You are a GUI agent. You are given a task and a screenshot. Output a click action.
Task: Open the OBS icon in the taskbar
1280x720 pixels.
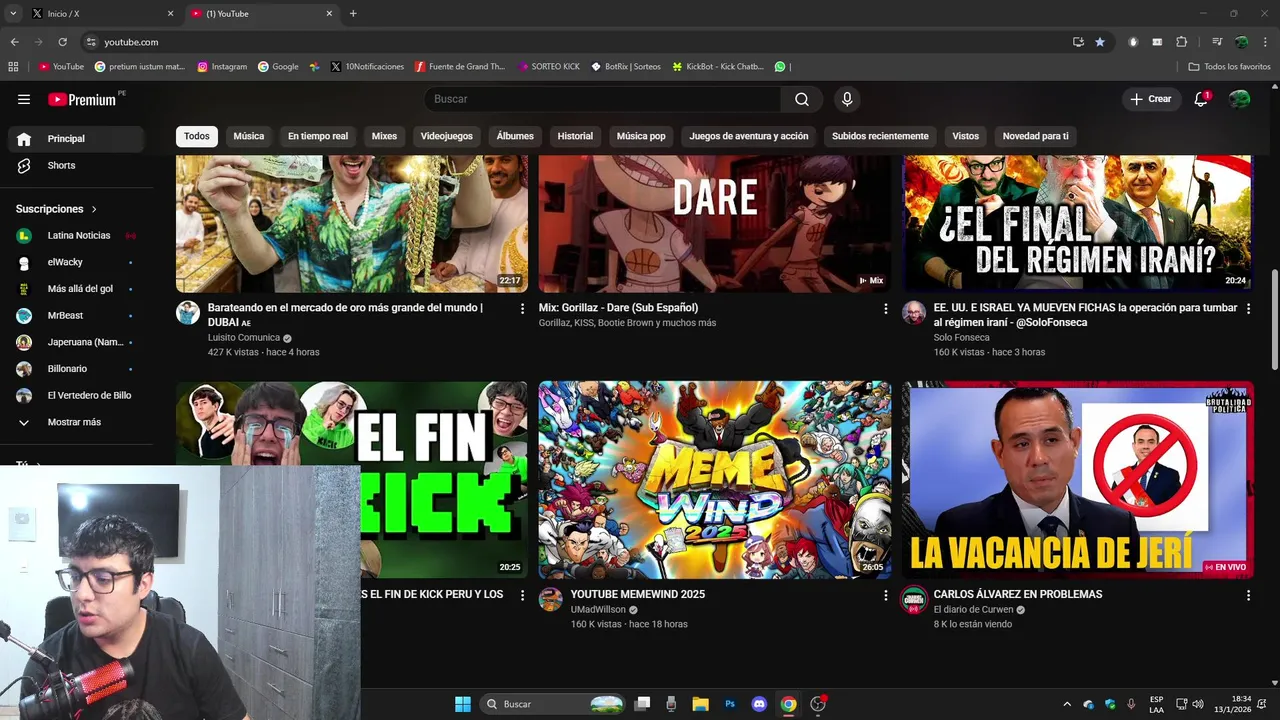pyautogui.click(x=818, y=704)
